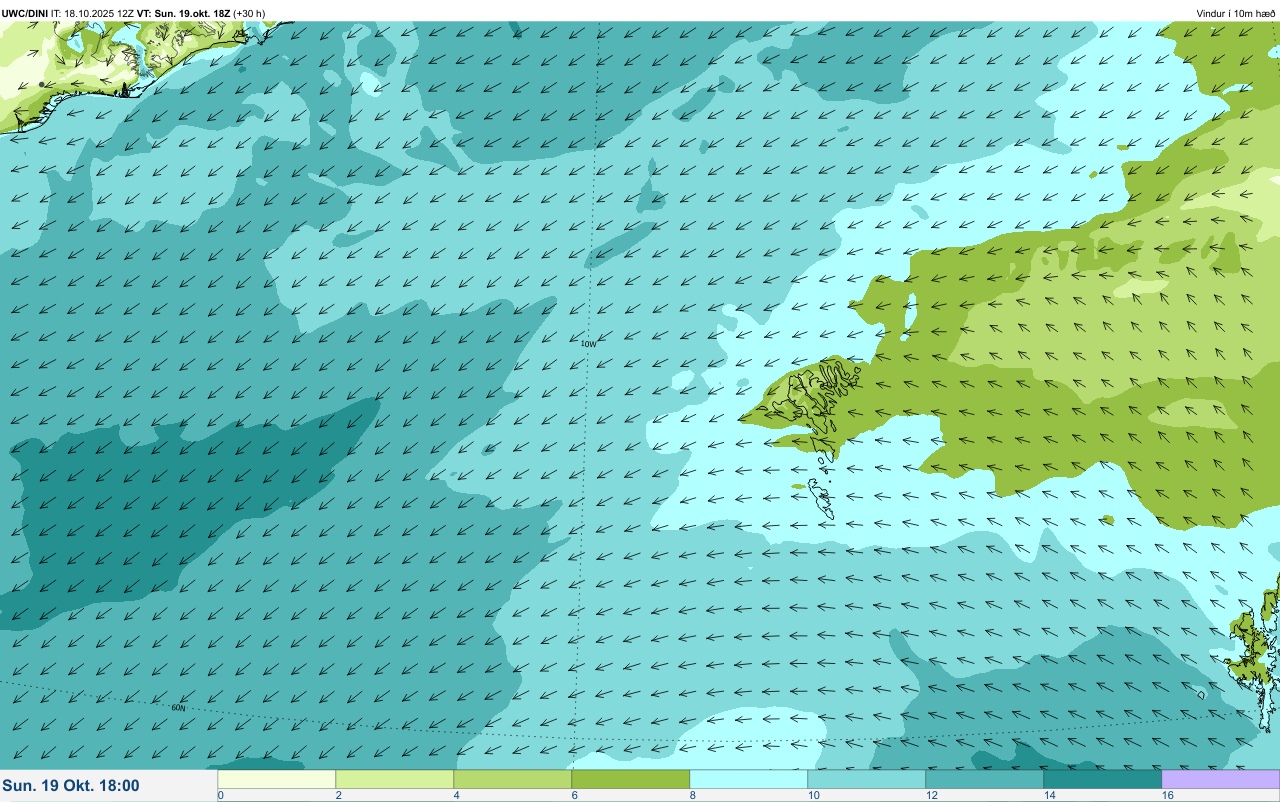Screen dimensions: 1280x802
Task: Click the light green 2–4 legend swatch
Action: coord(394,779)
